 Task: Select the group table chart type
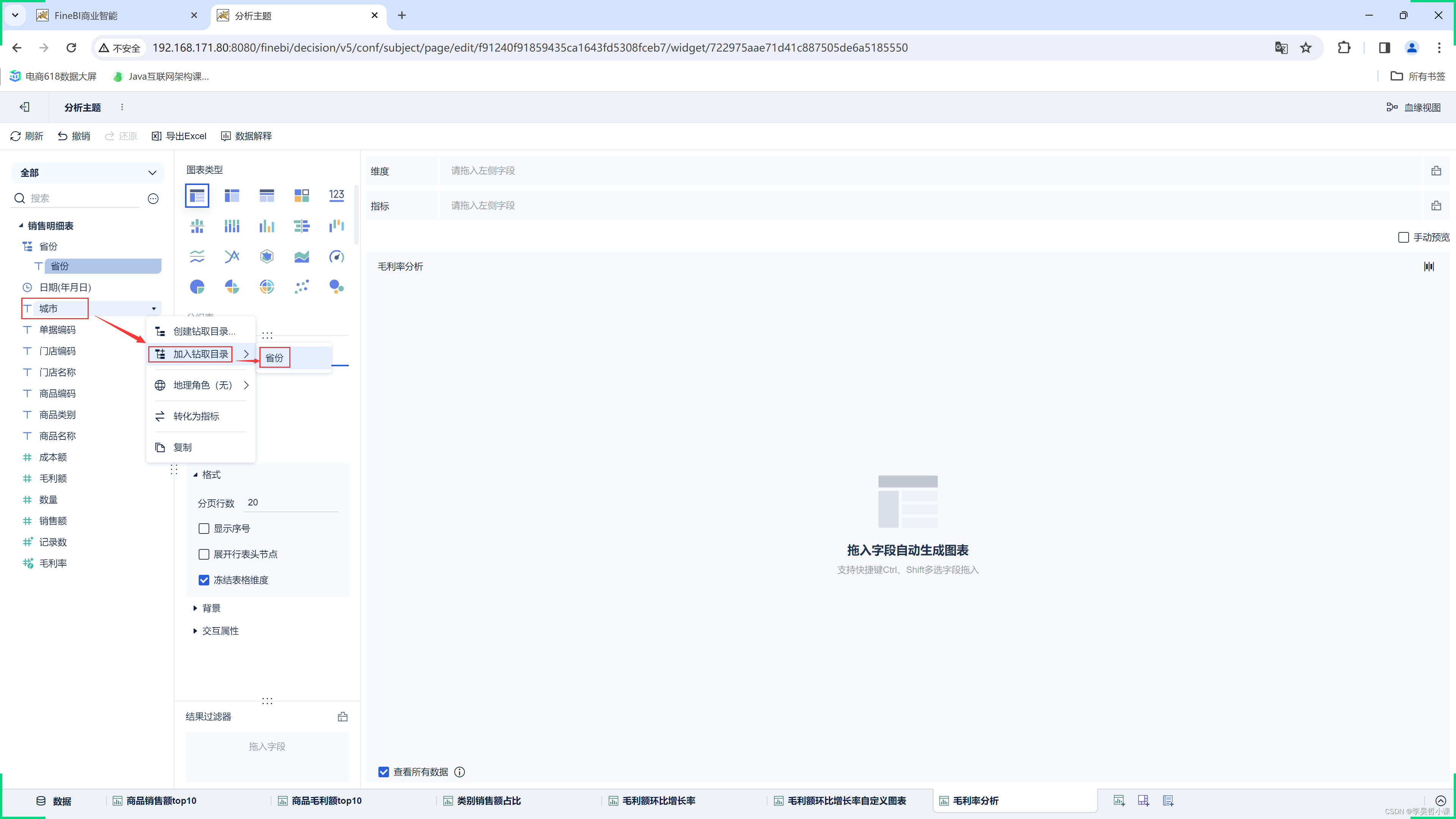pos(197,196)
